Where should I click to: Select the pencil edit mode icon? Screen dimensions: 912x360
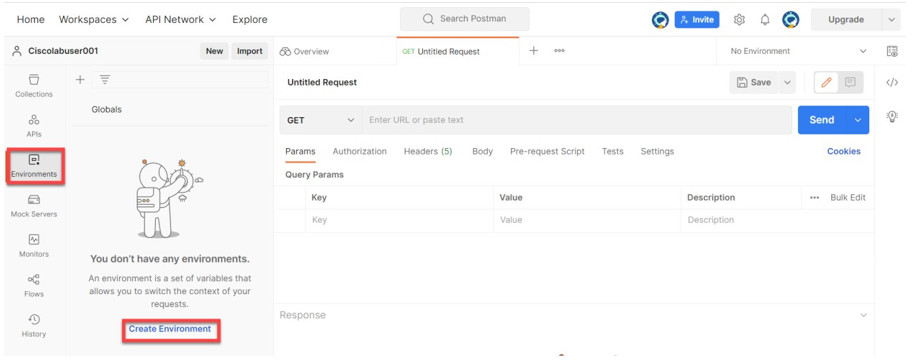[x=826, y=83]
